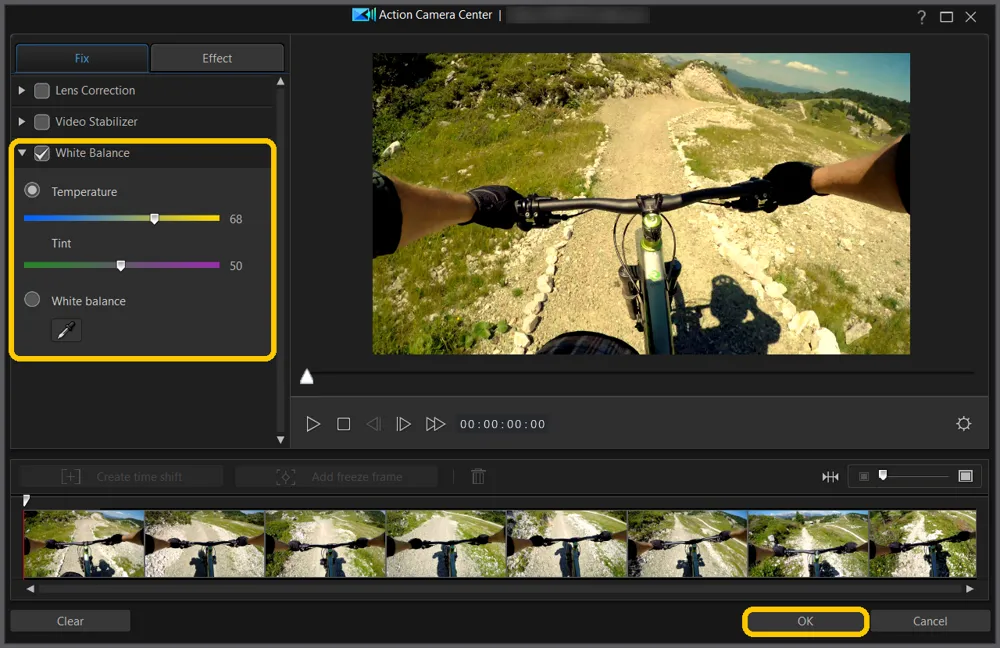Click the 00:00:00:00 timecode field
The height and width of the screenshot is (648, 1000).
point(503,424)
